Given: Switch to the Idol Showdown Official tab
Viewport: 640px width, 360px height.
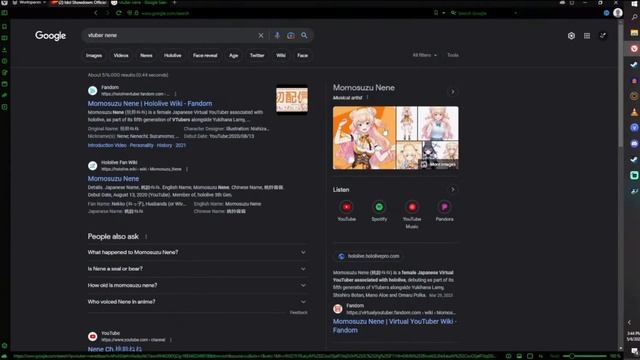Looking at the screenshot, I should [78, 2].
